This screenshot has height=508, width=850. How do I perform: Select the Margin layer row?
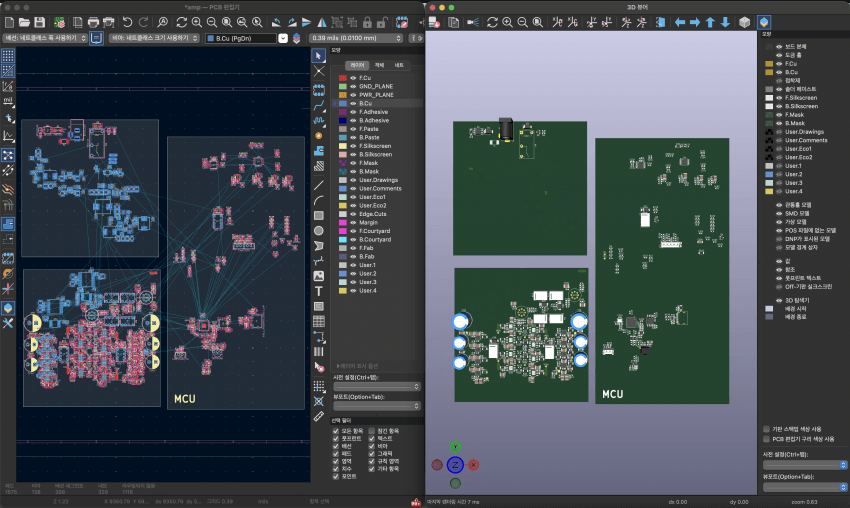(x=377, y=223)
